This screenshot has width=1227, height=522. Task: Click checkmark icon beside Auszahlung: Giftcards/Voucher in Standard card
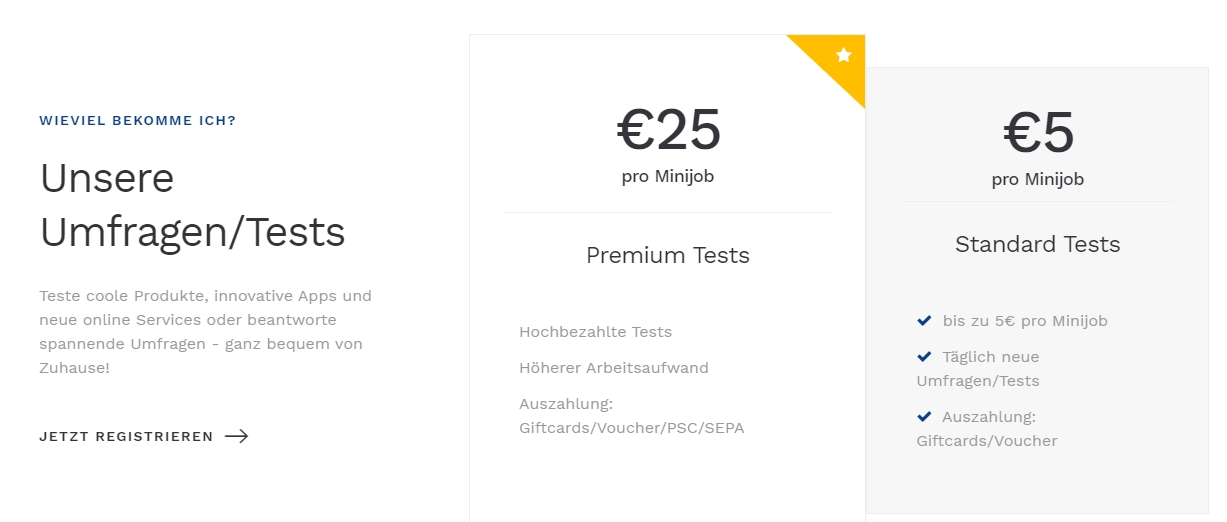924,416
